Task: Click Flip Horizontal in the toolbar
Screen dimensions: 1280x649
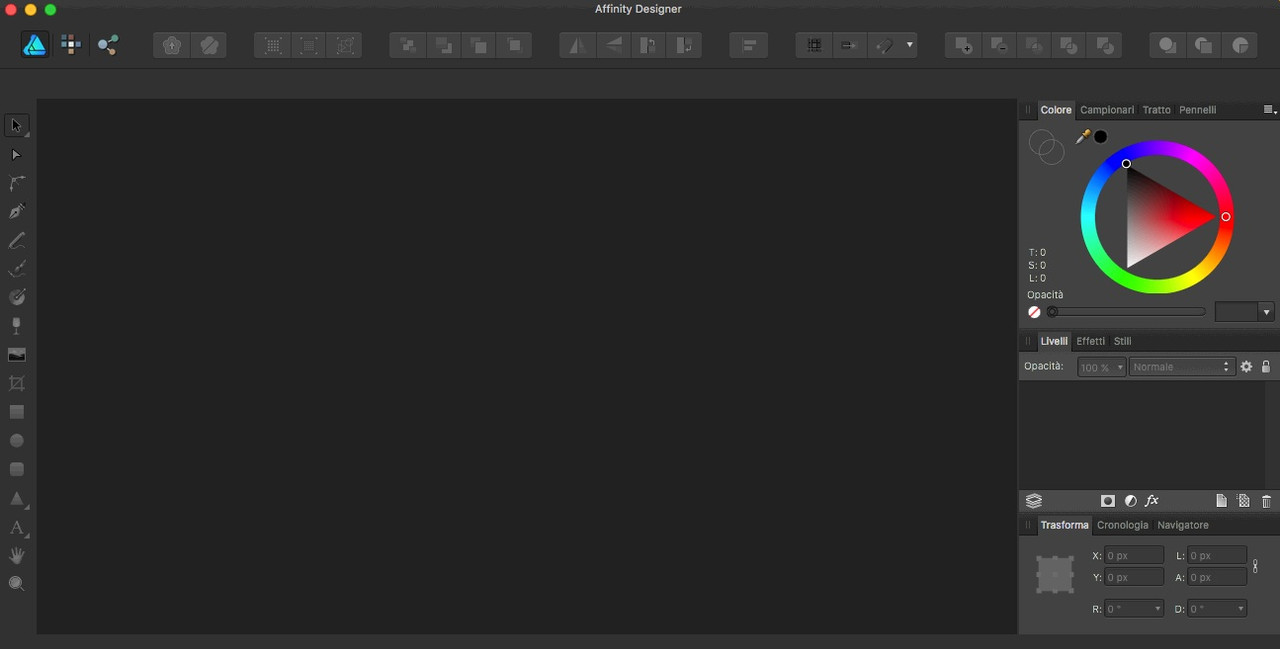Action: 577,45
